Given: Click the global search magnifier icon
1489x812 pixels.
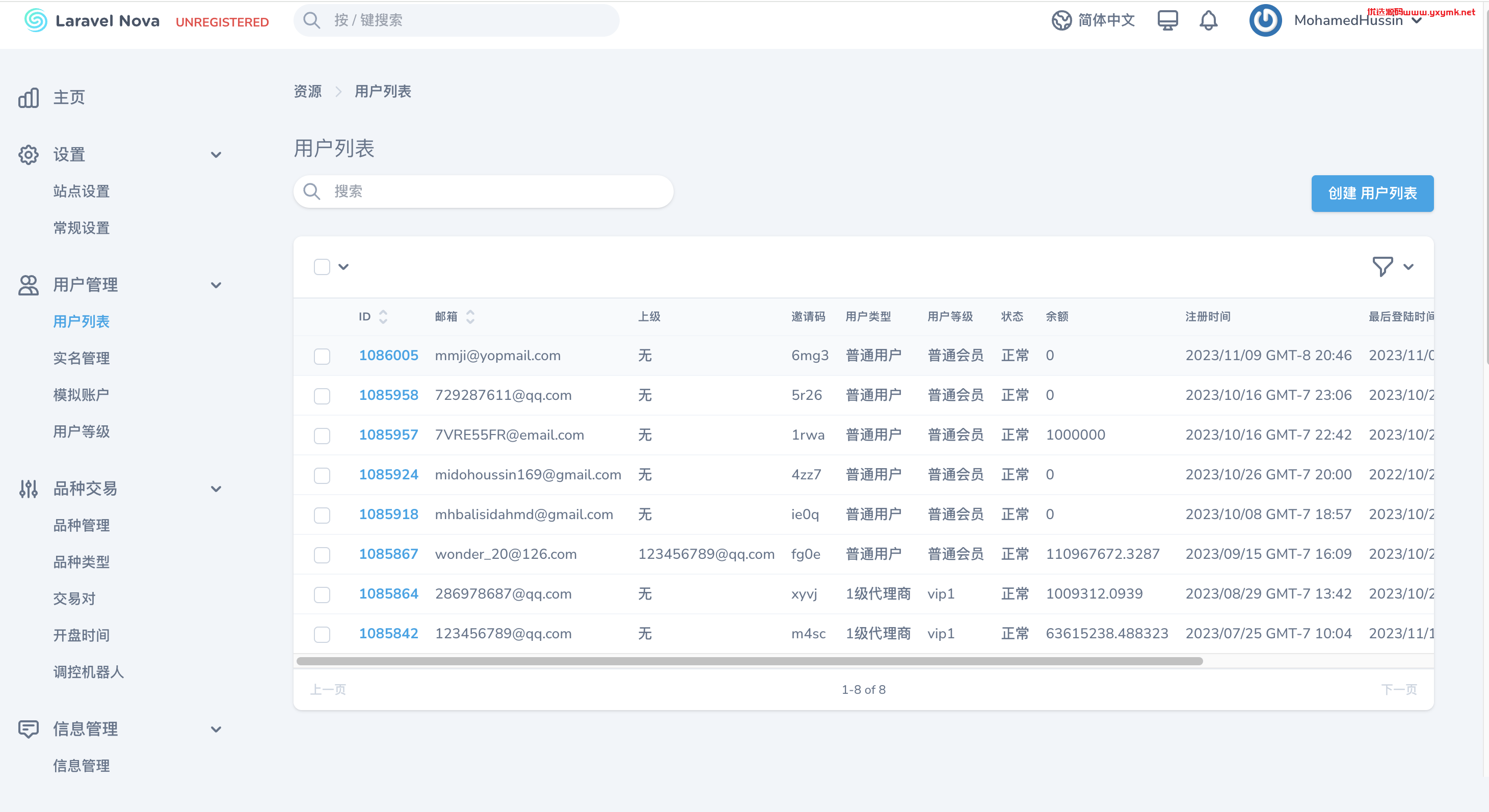Looking at the screenshot, I should (311, 21).
